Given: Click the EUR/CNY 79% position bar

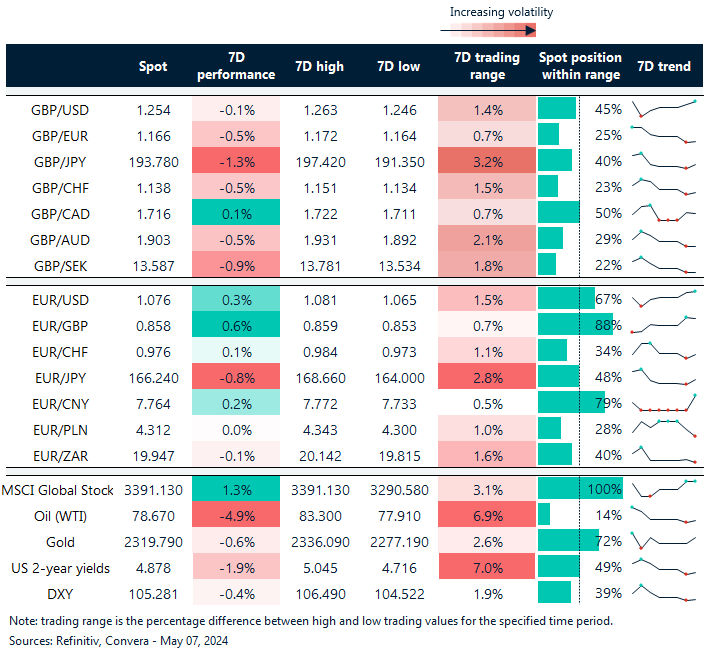Looking at the screenshot, I should coord(571,402).
